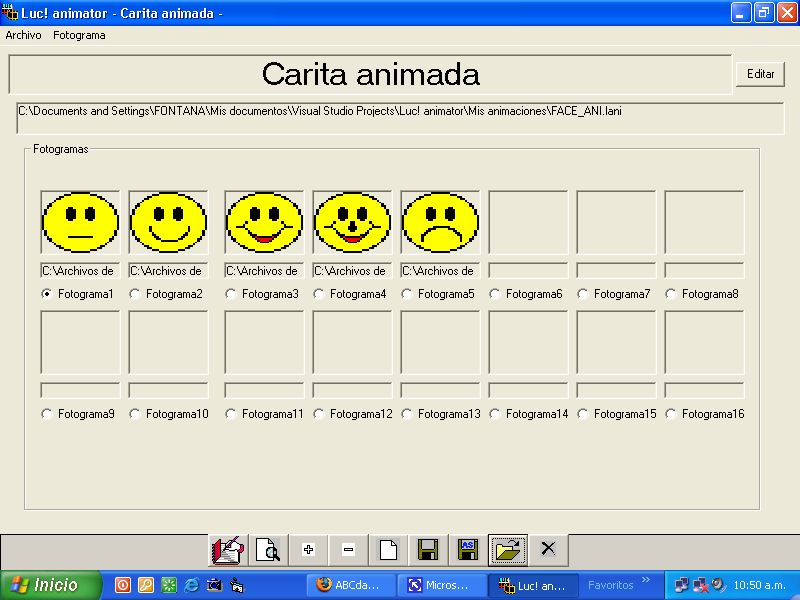
Task: Click the minus remove frame toolbar button
Action: (348, 550)
